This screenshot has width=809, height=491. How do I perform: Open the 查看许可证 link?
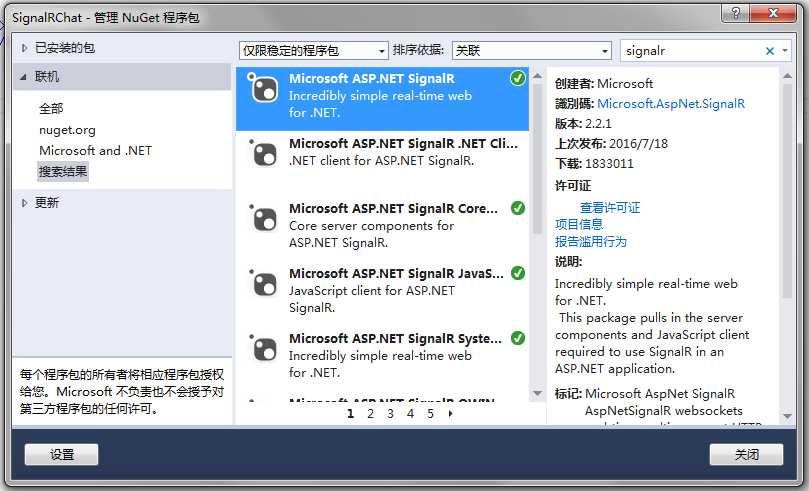click(x=610, y=208)
